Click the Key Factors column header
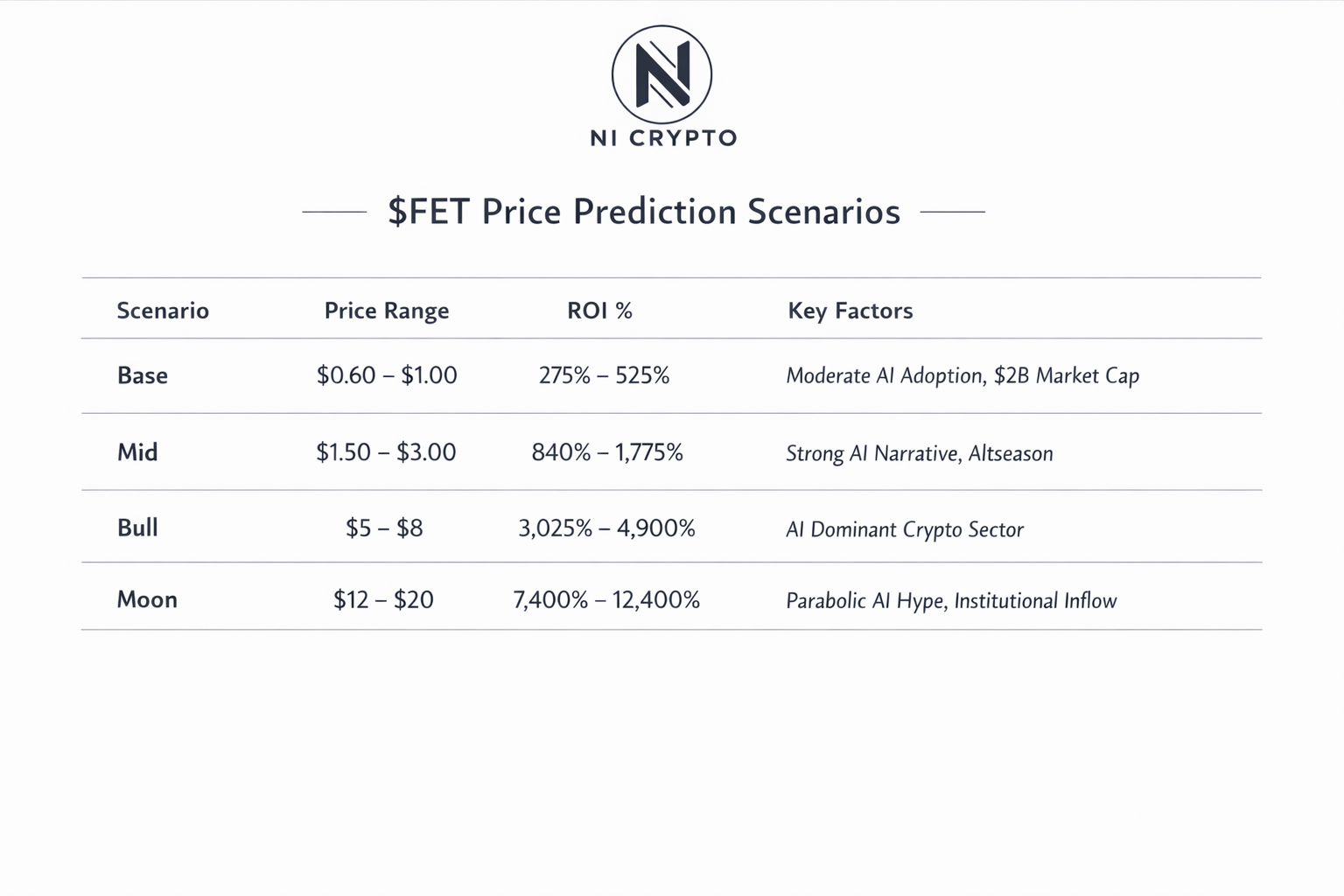Image resolution: width=1344 pixels, height=896 pixels. (850, 311)
